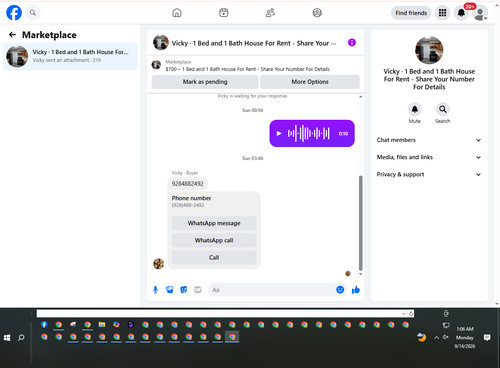Click the chat header profile picture

(x=161, y=43)
